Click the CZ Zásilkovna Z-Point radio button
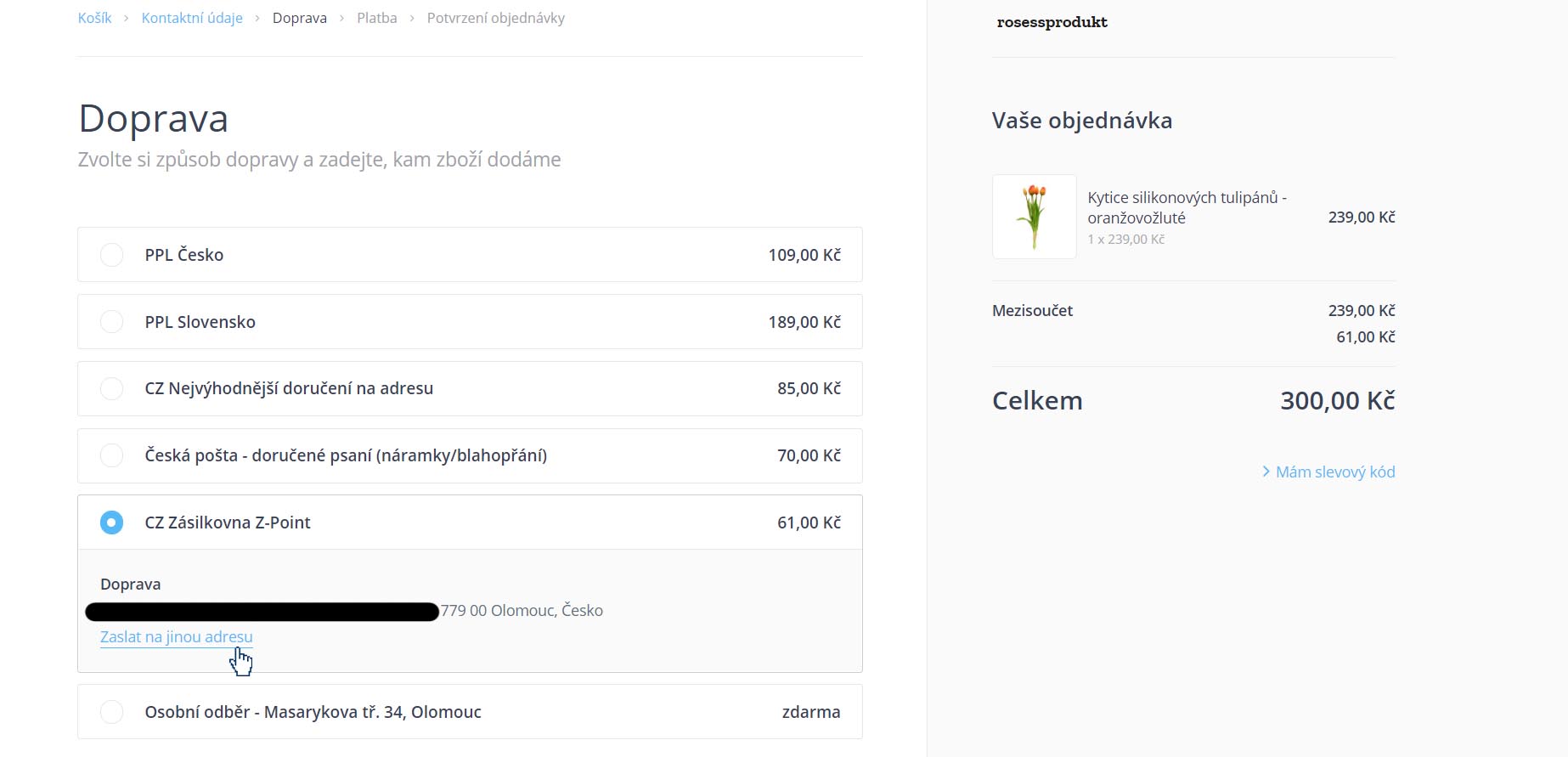This screenshot has height=757, width=1568. [111, 523]
